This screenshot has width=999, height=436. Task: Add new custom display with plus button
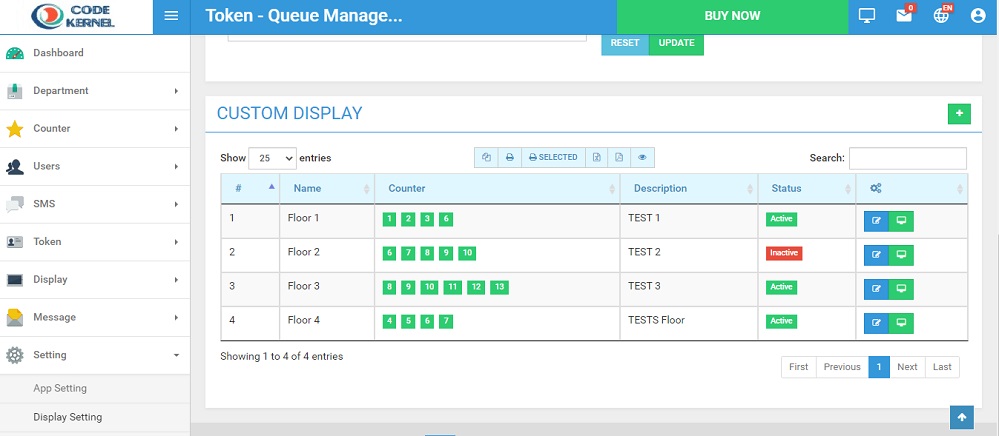point(959,113)
